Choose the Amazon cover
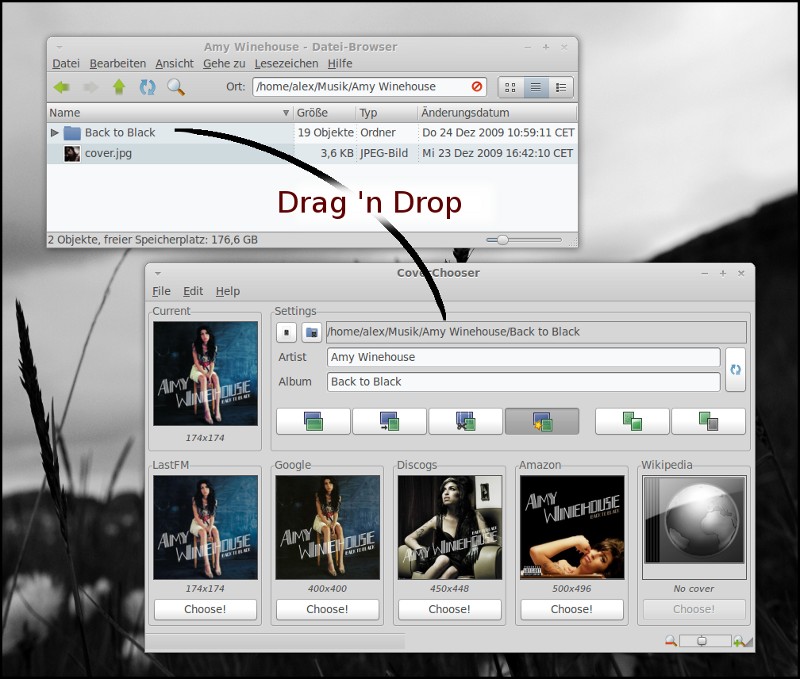The height and width of the screenshot is (679, 800). pos(572,609)
